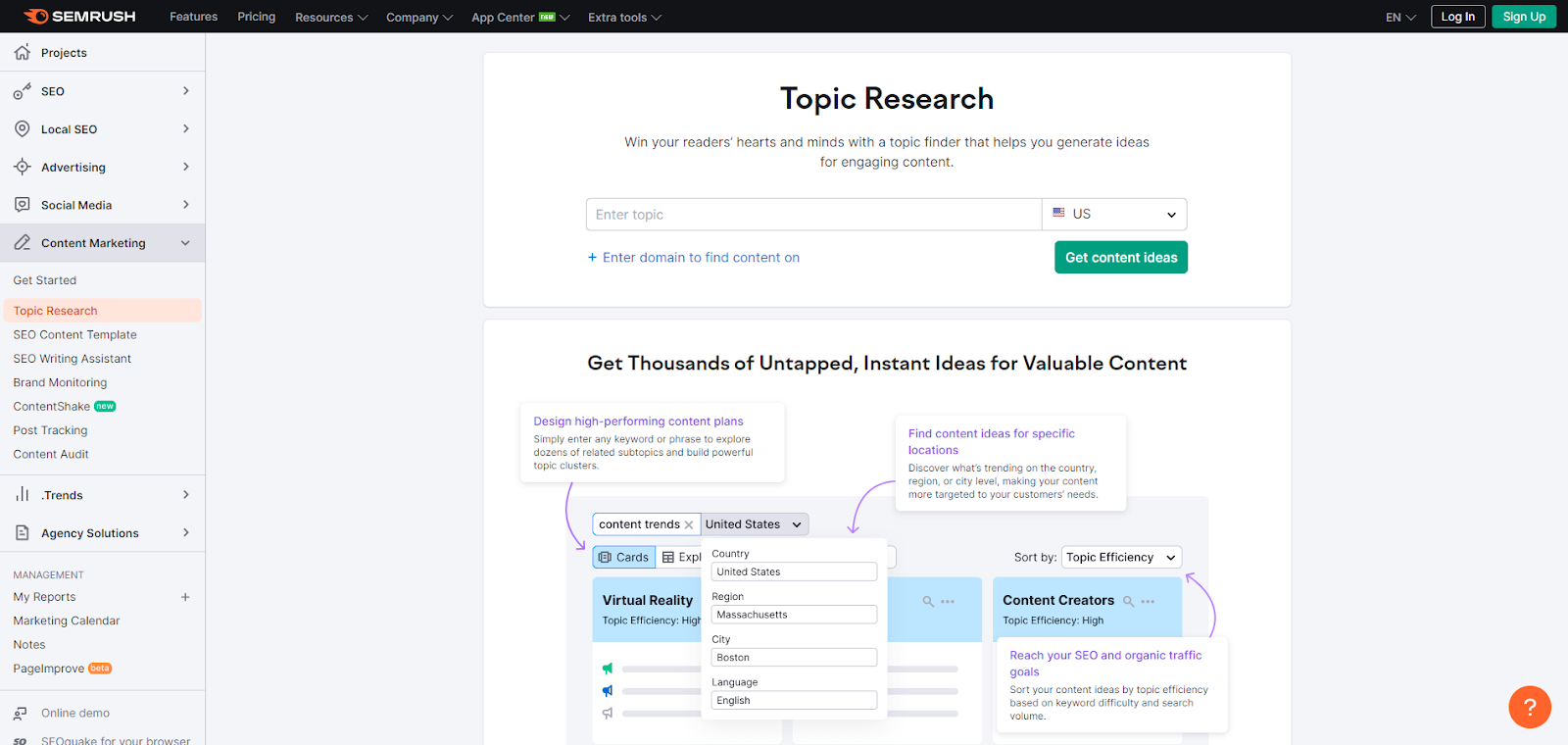
Task: Click the Local SEO pin icon
Action: (23, 128)
